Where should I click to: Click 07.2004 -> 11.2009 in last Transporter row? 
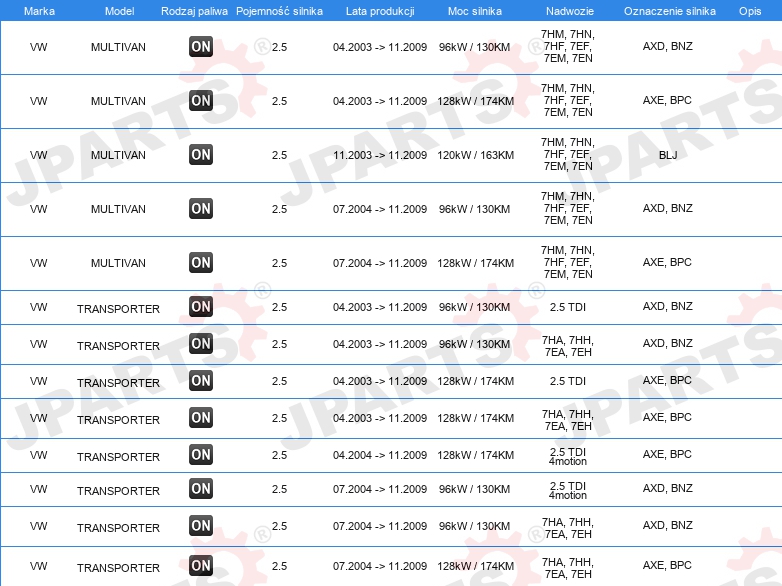coord(380,566)
